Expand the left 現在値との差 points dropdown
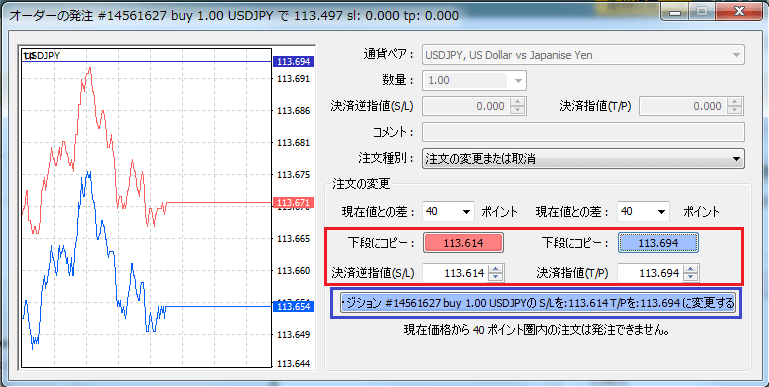This screenshot has height=387, width=769. point(448,212)
